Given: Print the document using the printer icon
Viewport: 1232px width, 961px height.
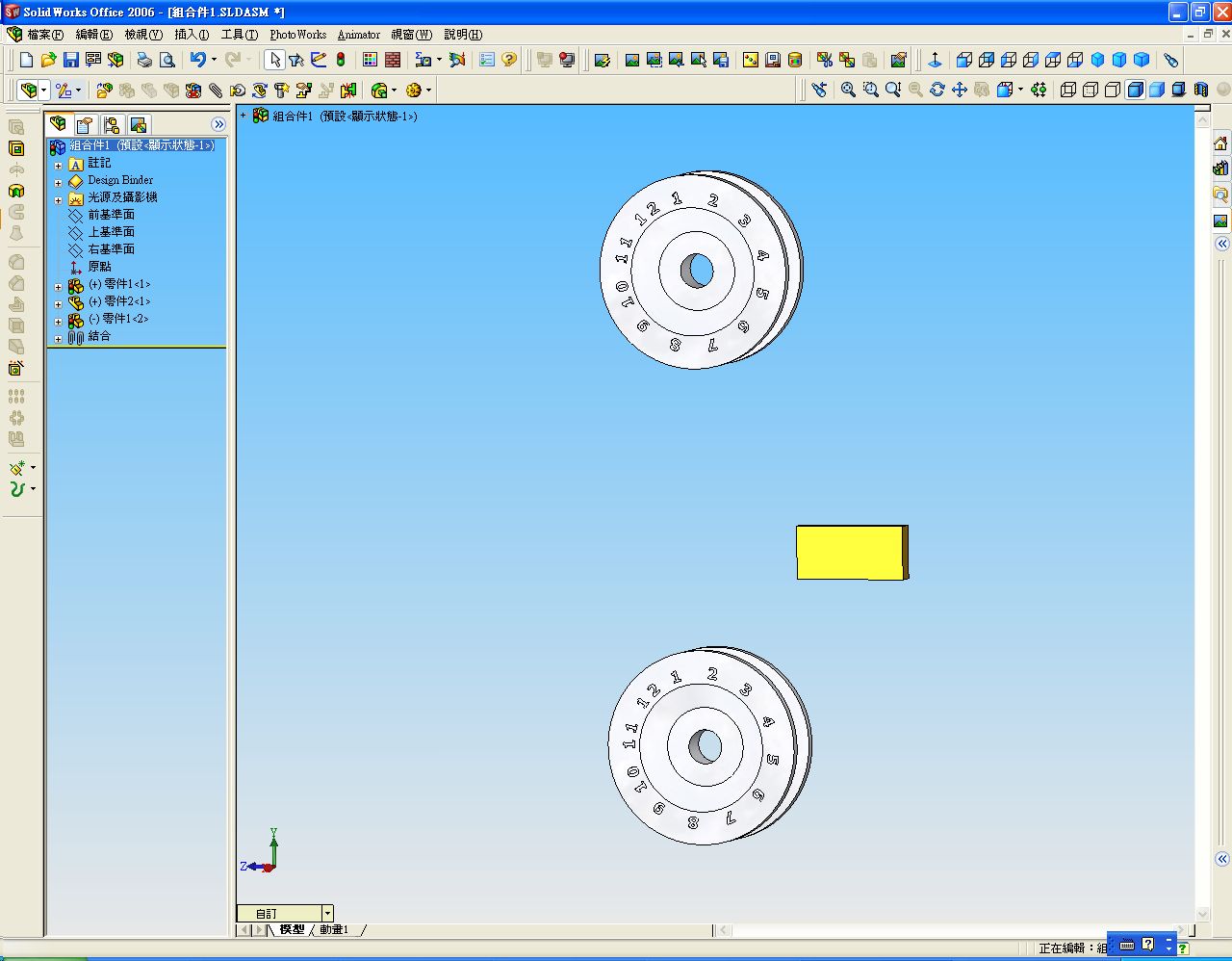Looking at the screenshot, I should [x=144, y=60].
